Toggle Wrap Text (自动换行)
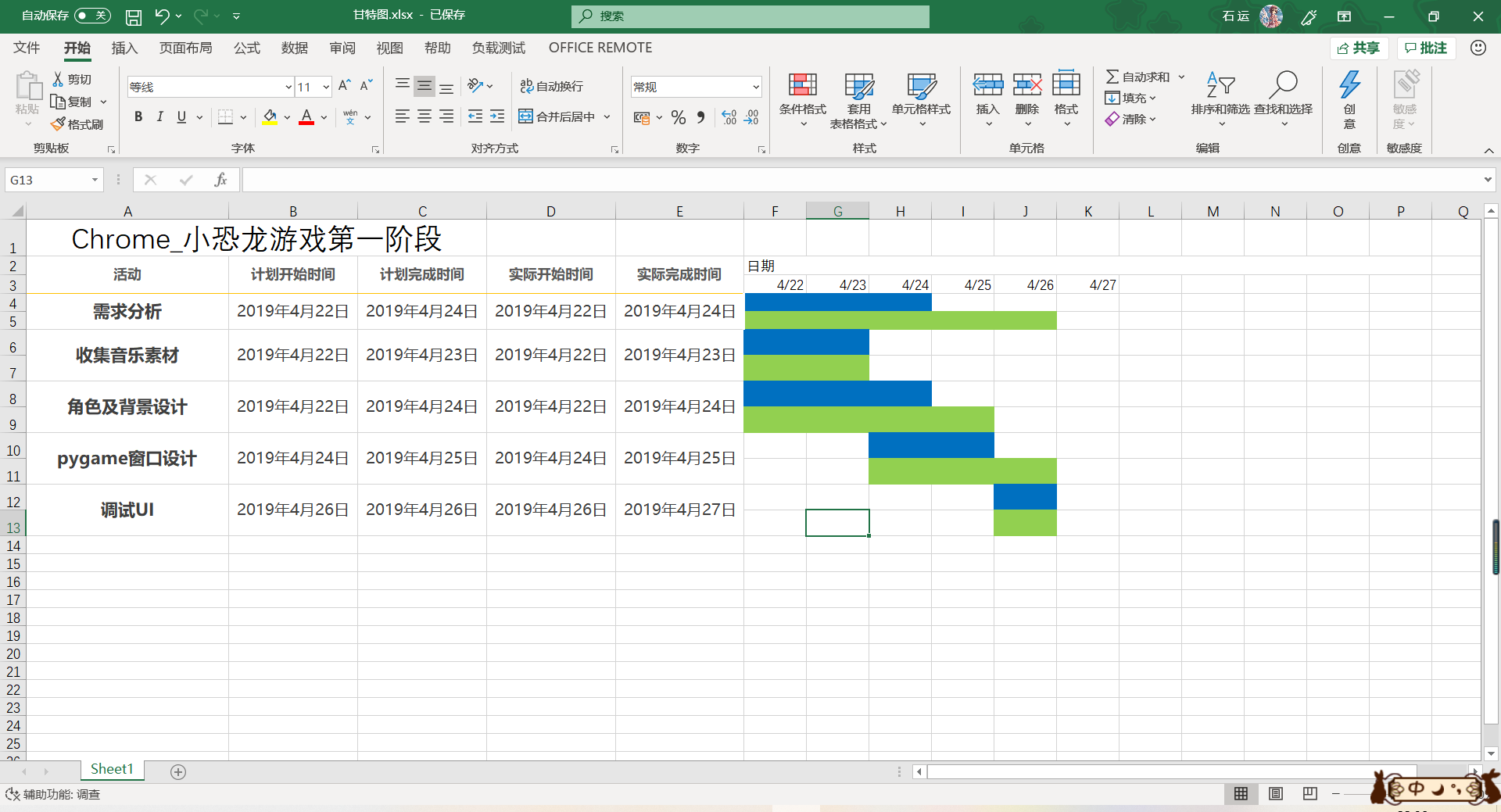1501x812 pixels. pyautogui.click(x=552, y=86)
